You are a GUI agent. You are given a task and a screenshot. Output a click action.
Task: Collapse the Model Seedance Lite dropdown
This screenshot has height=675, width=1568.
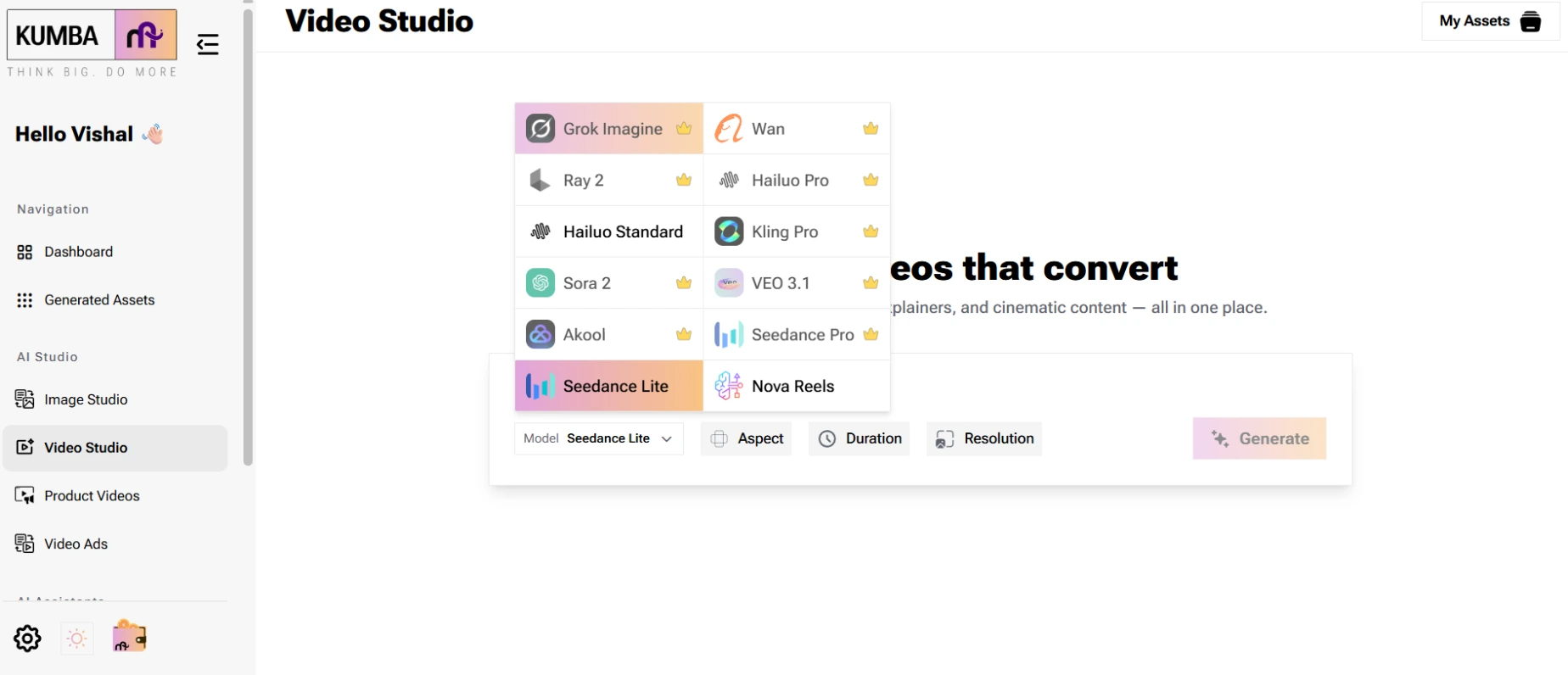(599, 438)
